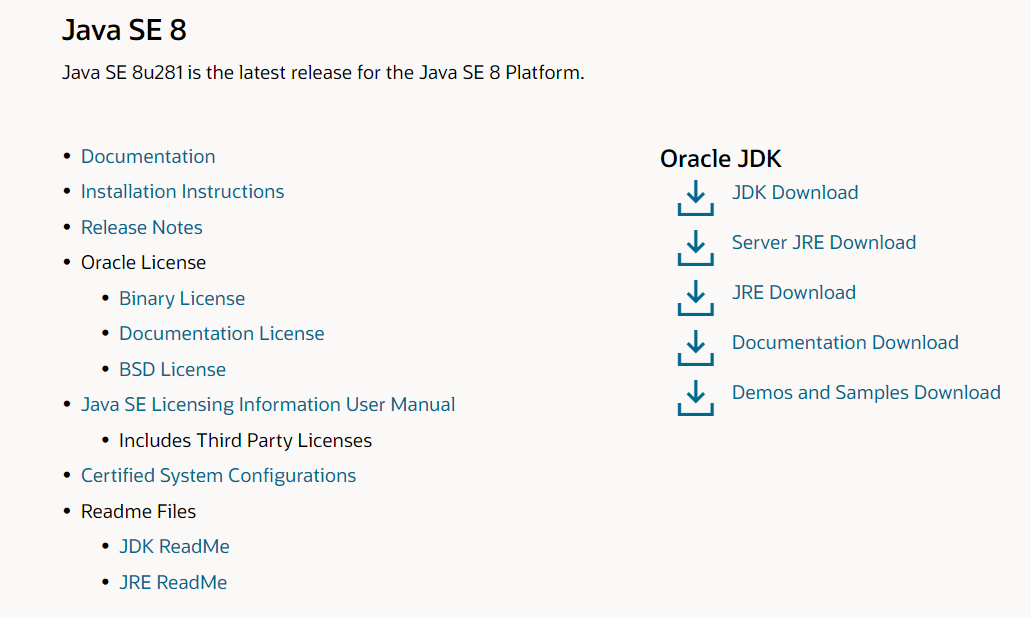Click the download icon beside JRE Download
1031x618 pixels.
(x=696, y=298)
